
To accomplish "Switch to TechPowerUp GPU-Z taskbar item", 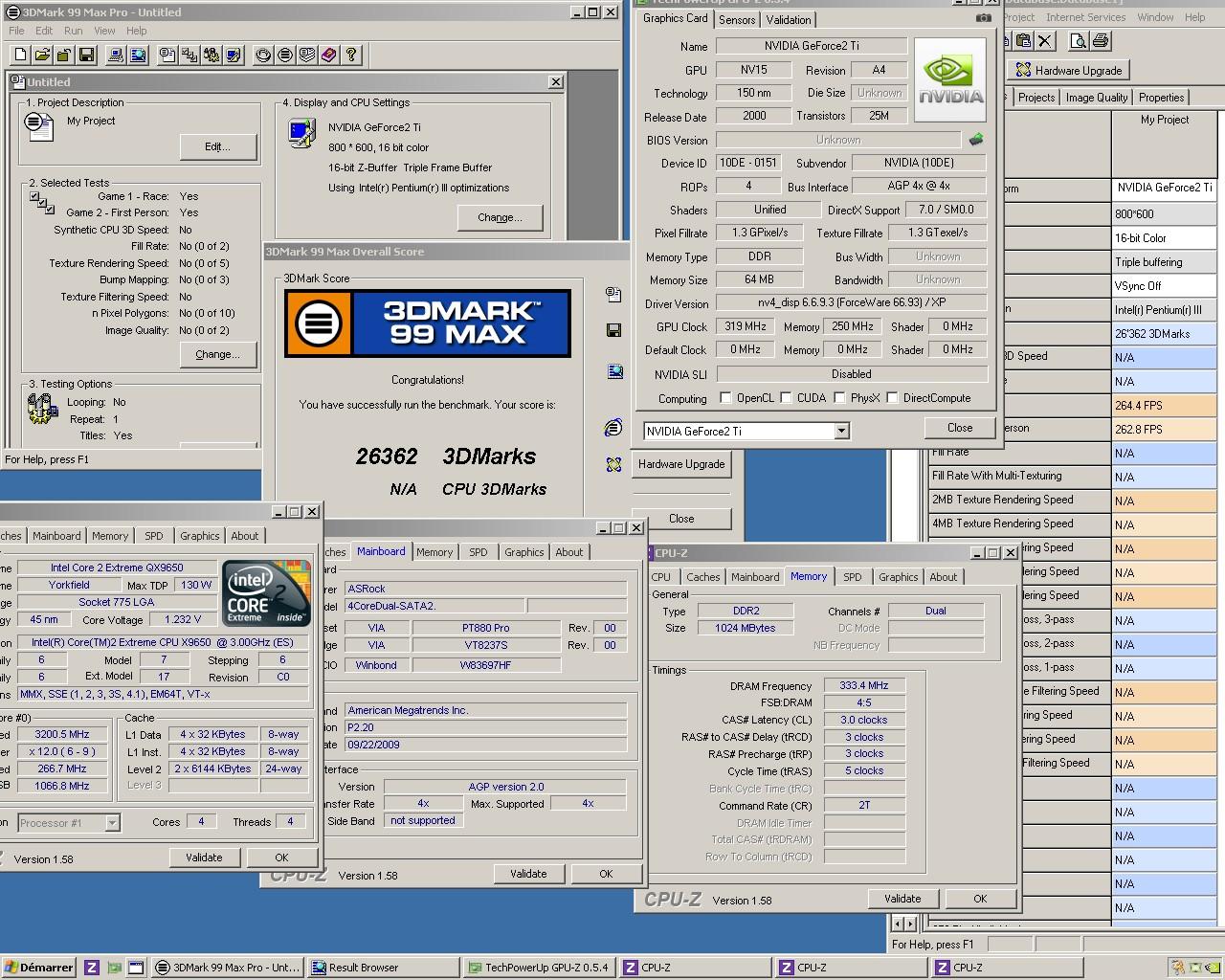I will pos(539,968).
